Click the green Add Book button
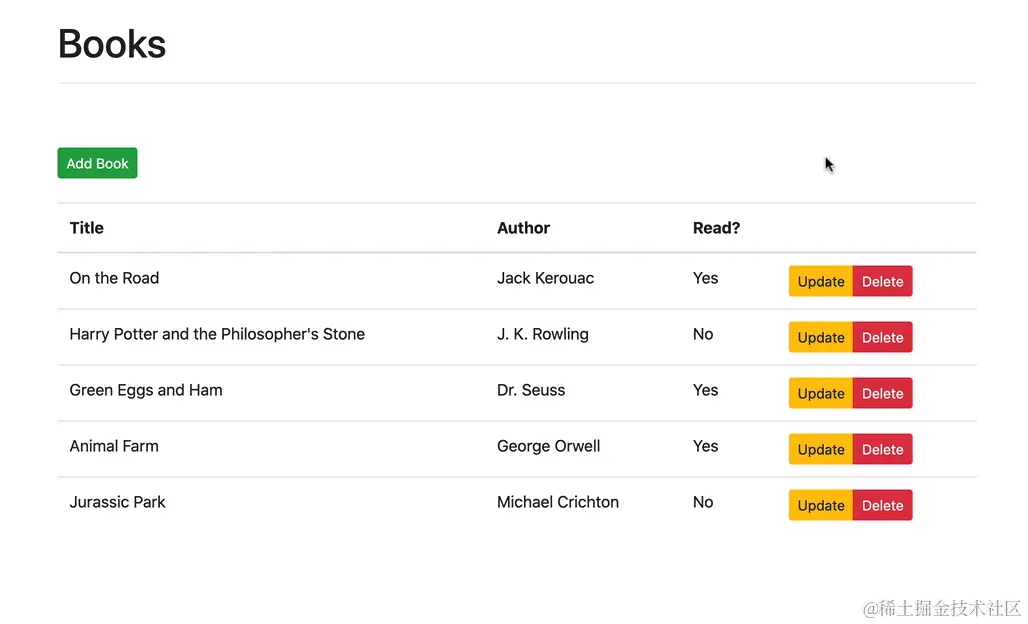Viewport: 1028px width, 624px height. click(97, 163)
